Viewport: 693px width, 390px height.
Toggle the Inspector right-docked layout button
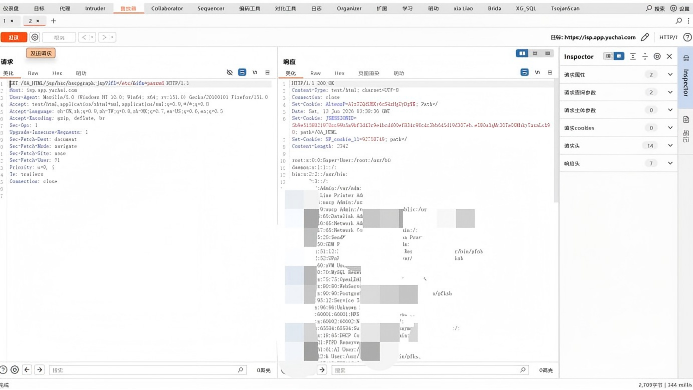(x=619, y=56)
